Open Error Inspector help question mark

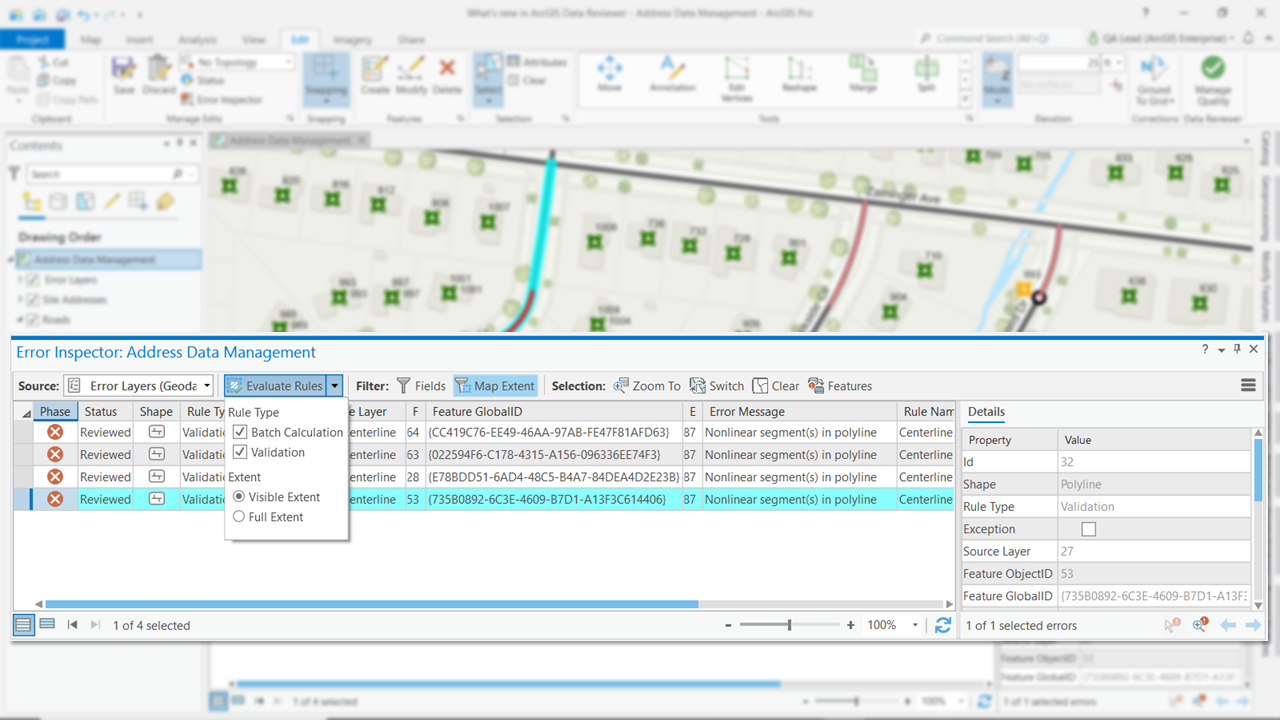click(x=1204, y=349)
